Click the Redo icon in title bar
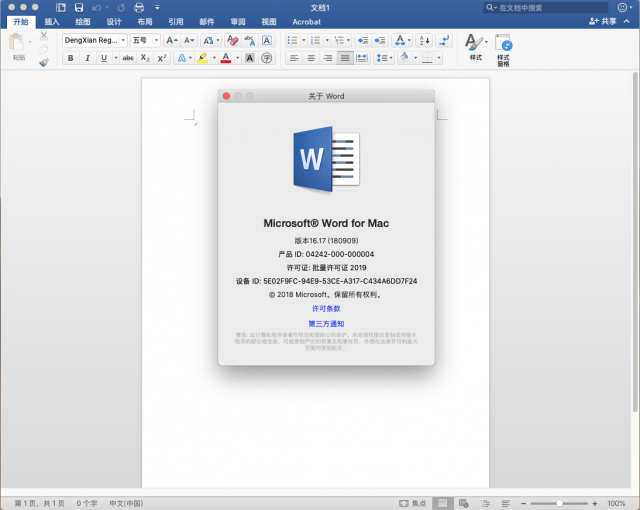 pyautogui.click(x=121, y=7)
